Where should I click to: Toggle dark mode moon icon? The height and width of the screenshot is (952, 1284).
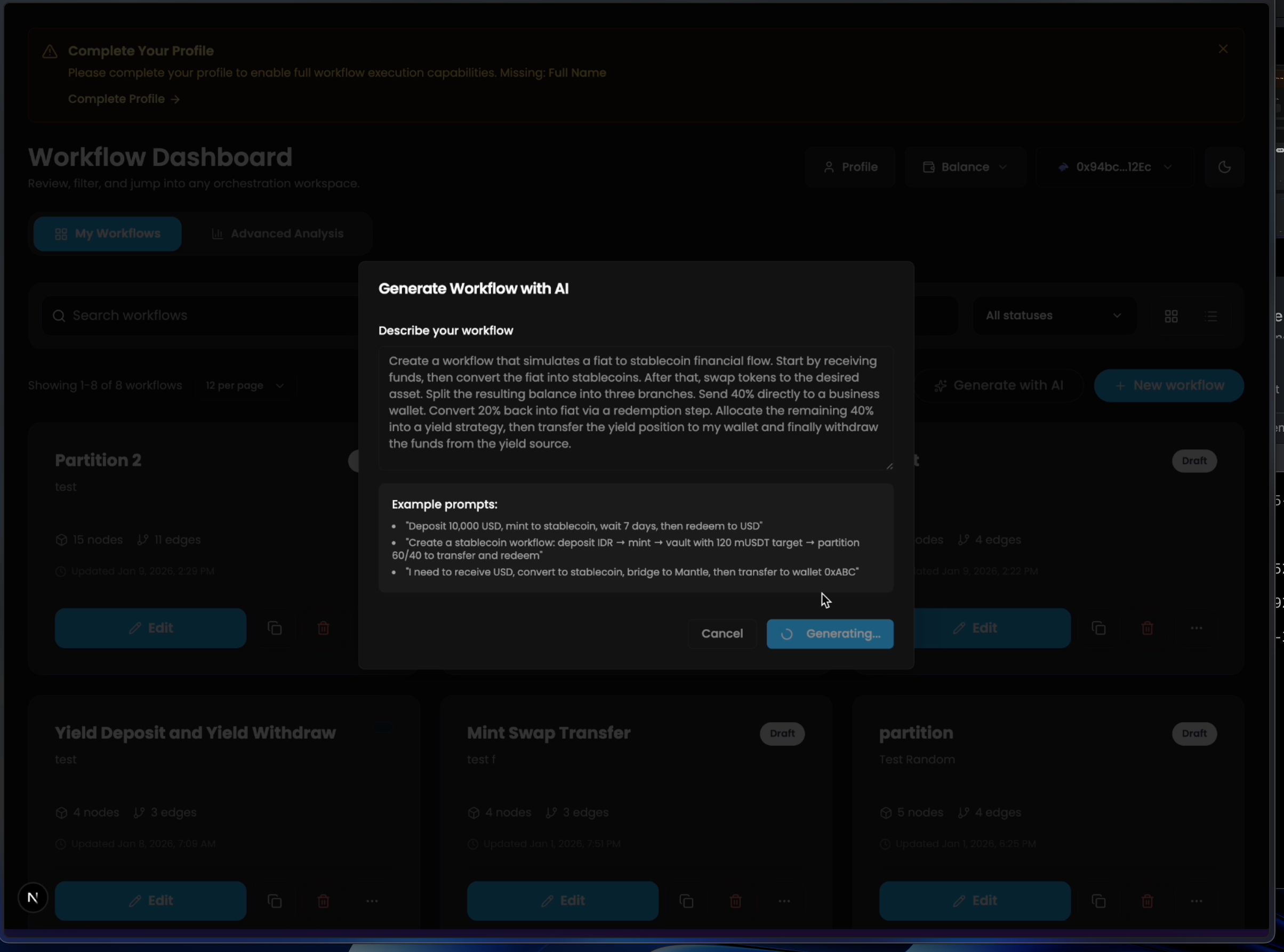[1224, 167]
